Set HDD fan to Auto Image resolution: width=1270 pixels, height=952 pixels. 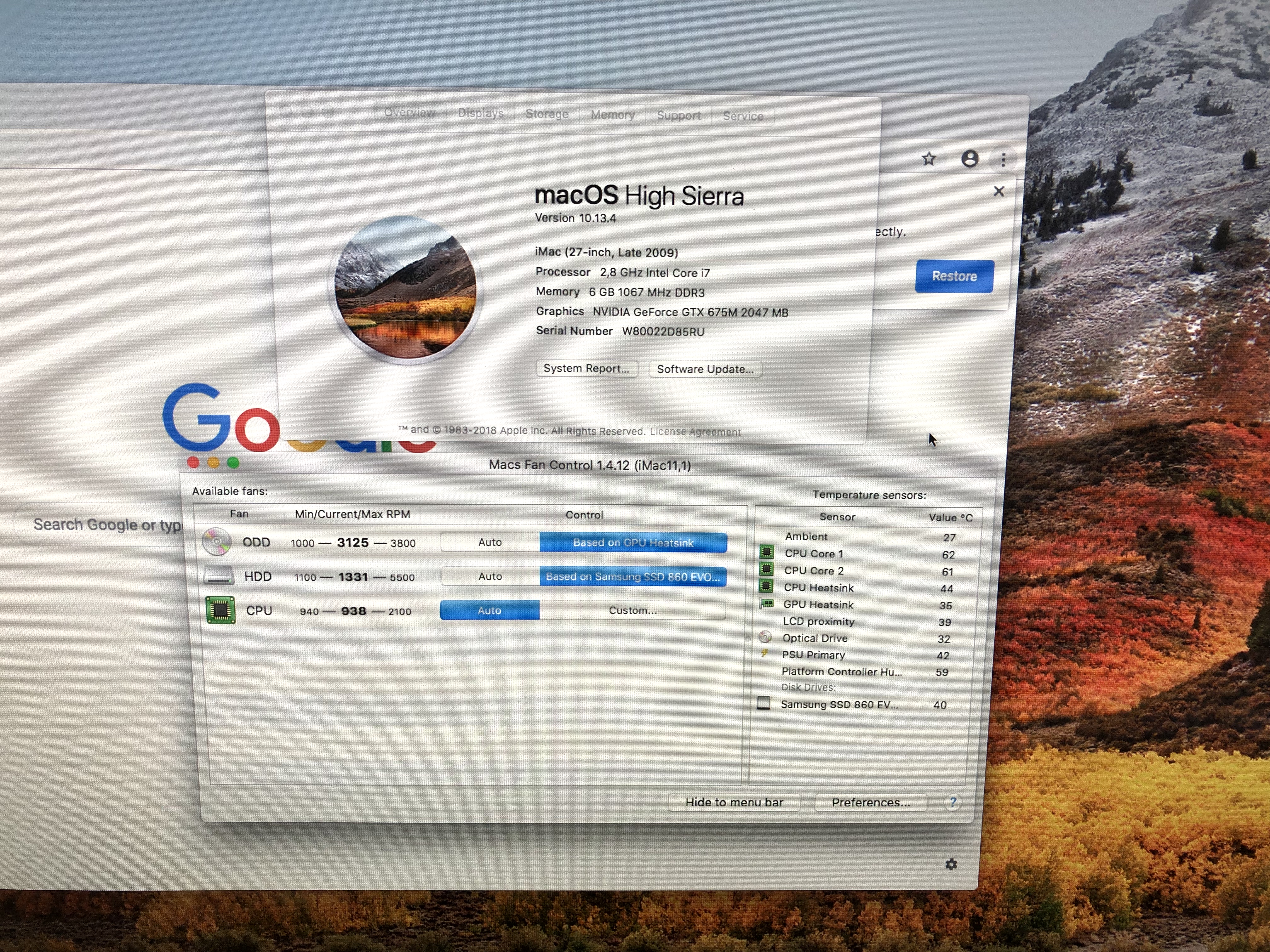tap(490, 576)
